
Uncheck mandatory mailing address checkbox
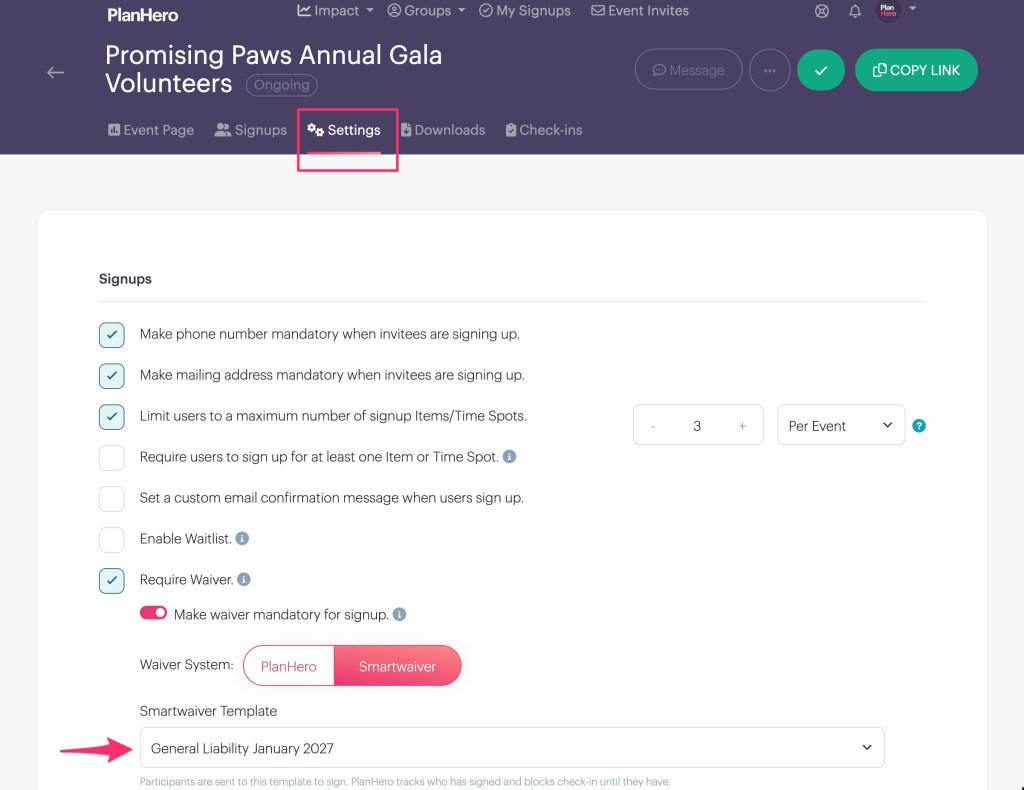pyautogui.click(x=112, y=376)
